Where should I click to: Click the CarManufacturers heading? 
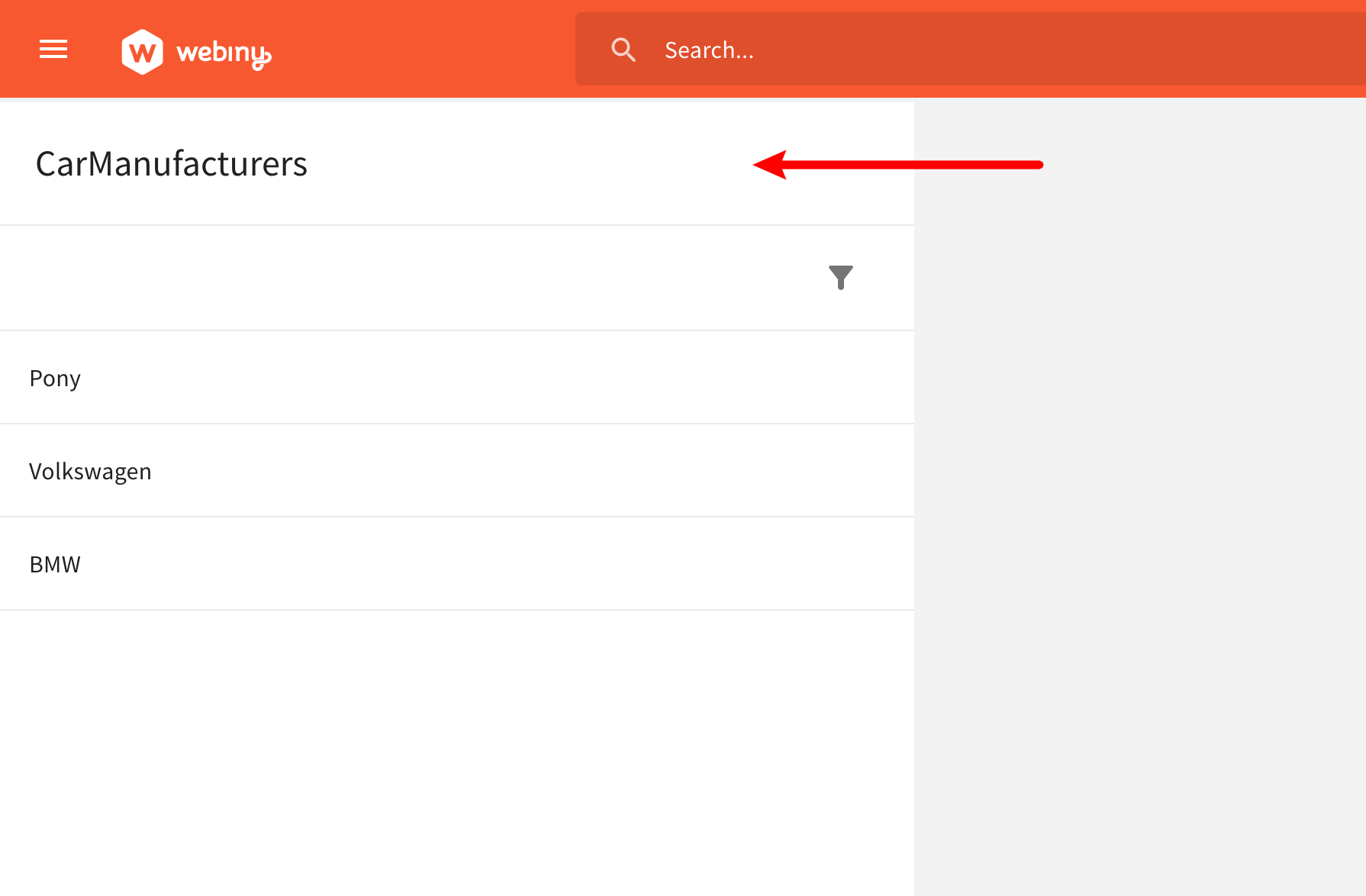(x=171, y=163)
